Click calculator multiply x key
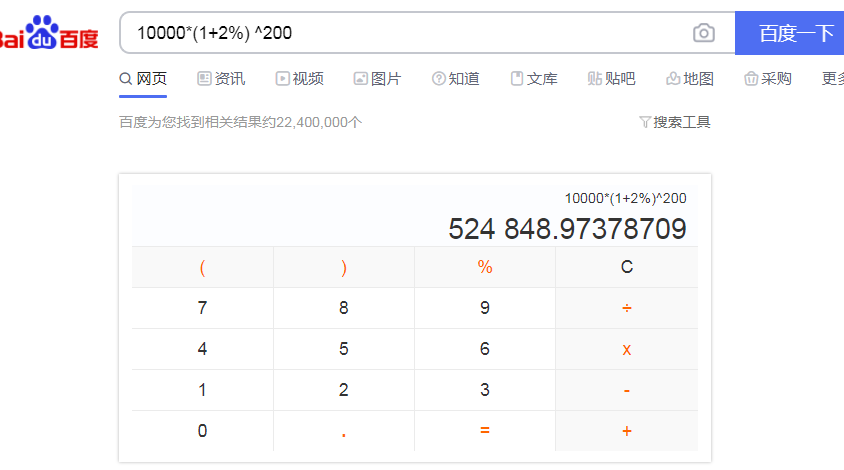 pos(627,349)
